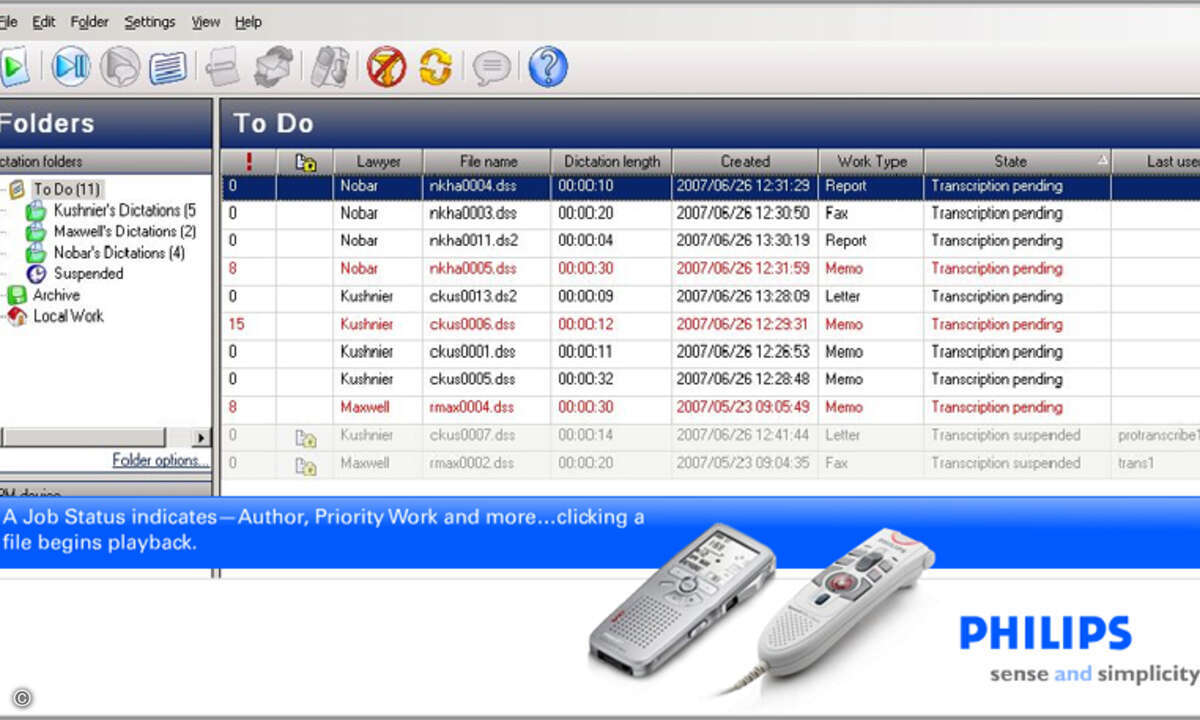Screen dimensions: 1200x720
Task: Open the View menu
Action: (x=206, y=21)
